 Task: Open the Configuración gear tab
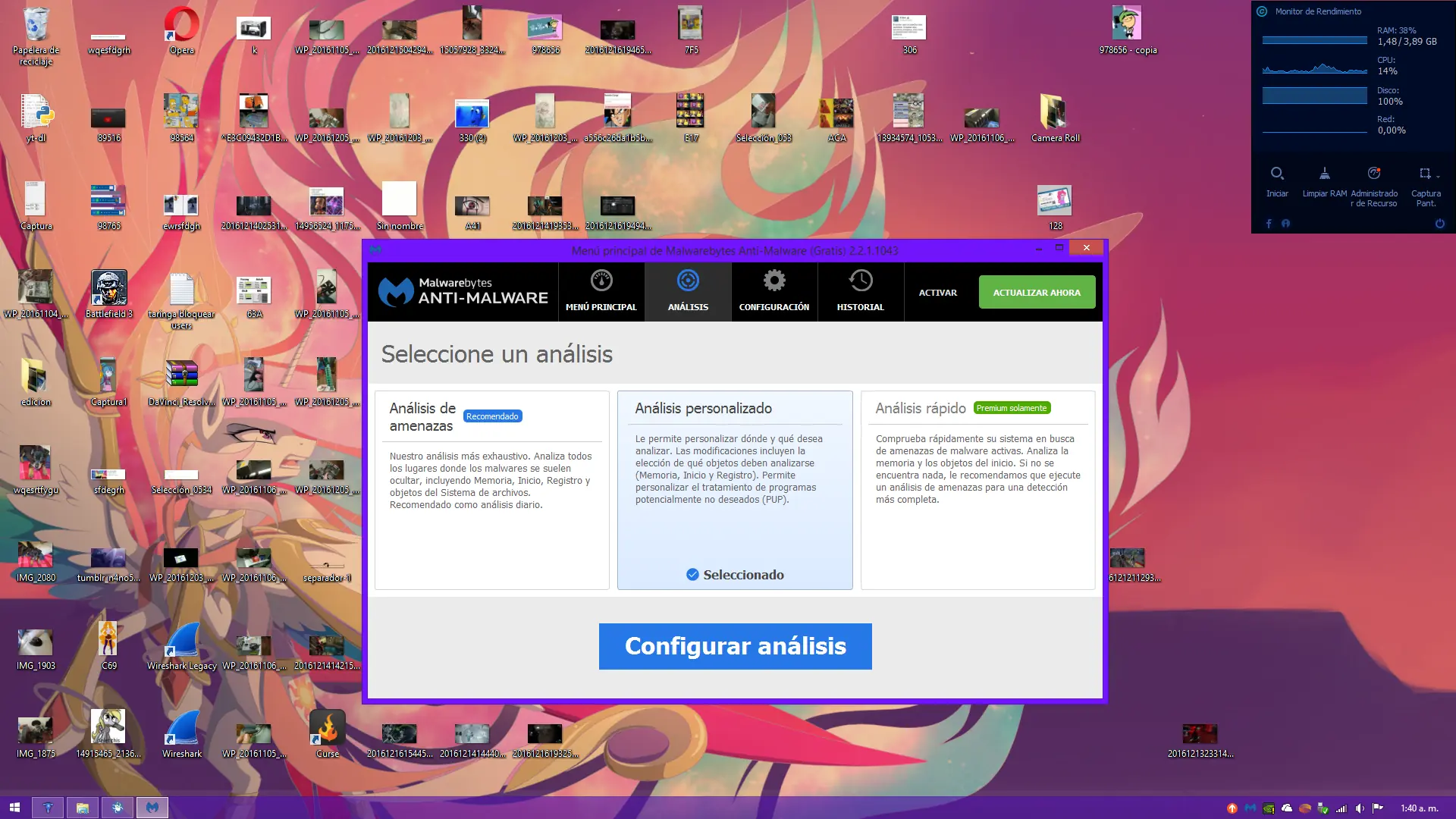tap(773, 292)
